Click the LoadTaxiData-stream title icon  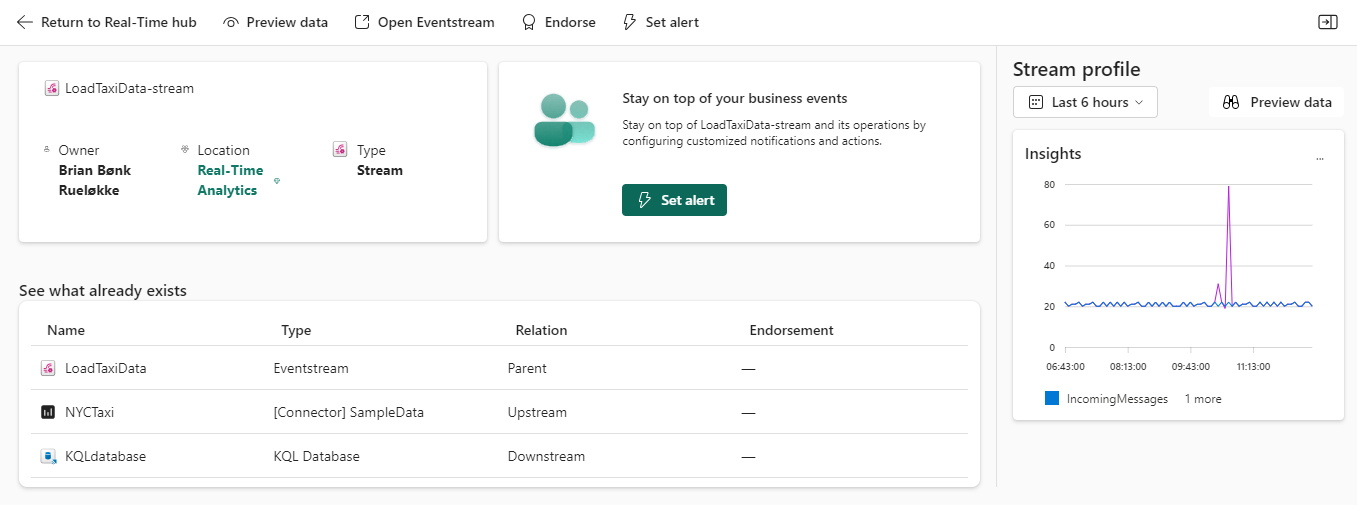[x=52, y=88]
